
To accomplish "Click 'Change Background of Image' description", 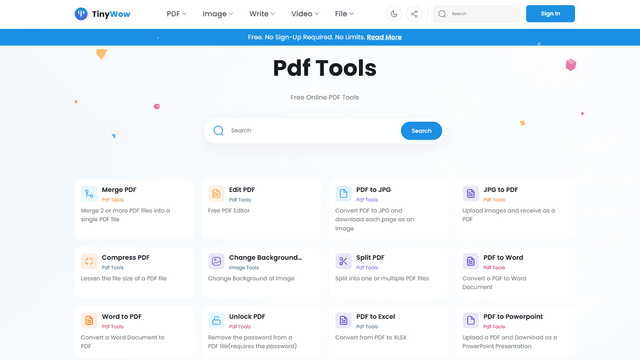I will click(x=251, y=278).
